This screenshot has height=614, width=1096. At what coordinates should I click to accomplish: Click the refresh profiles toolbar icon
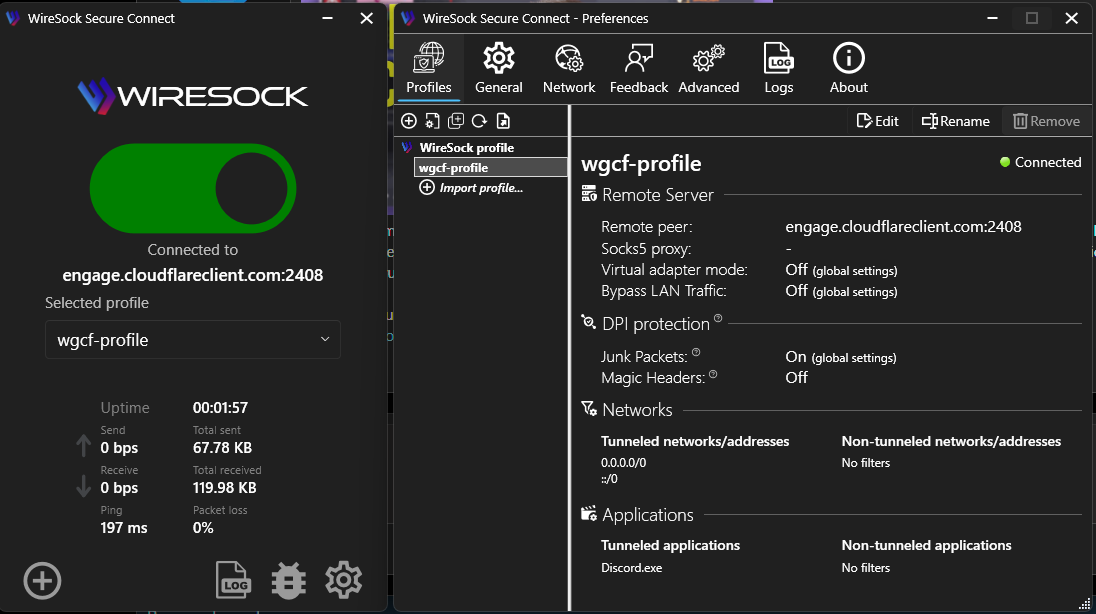tap(480, 121)
